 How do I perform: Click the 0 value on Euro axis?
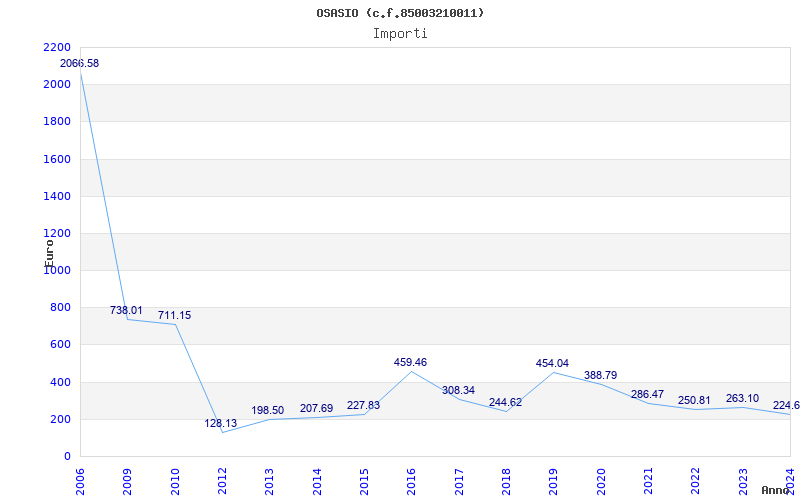click(x=67, y=457)
